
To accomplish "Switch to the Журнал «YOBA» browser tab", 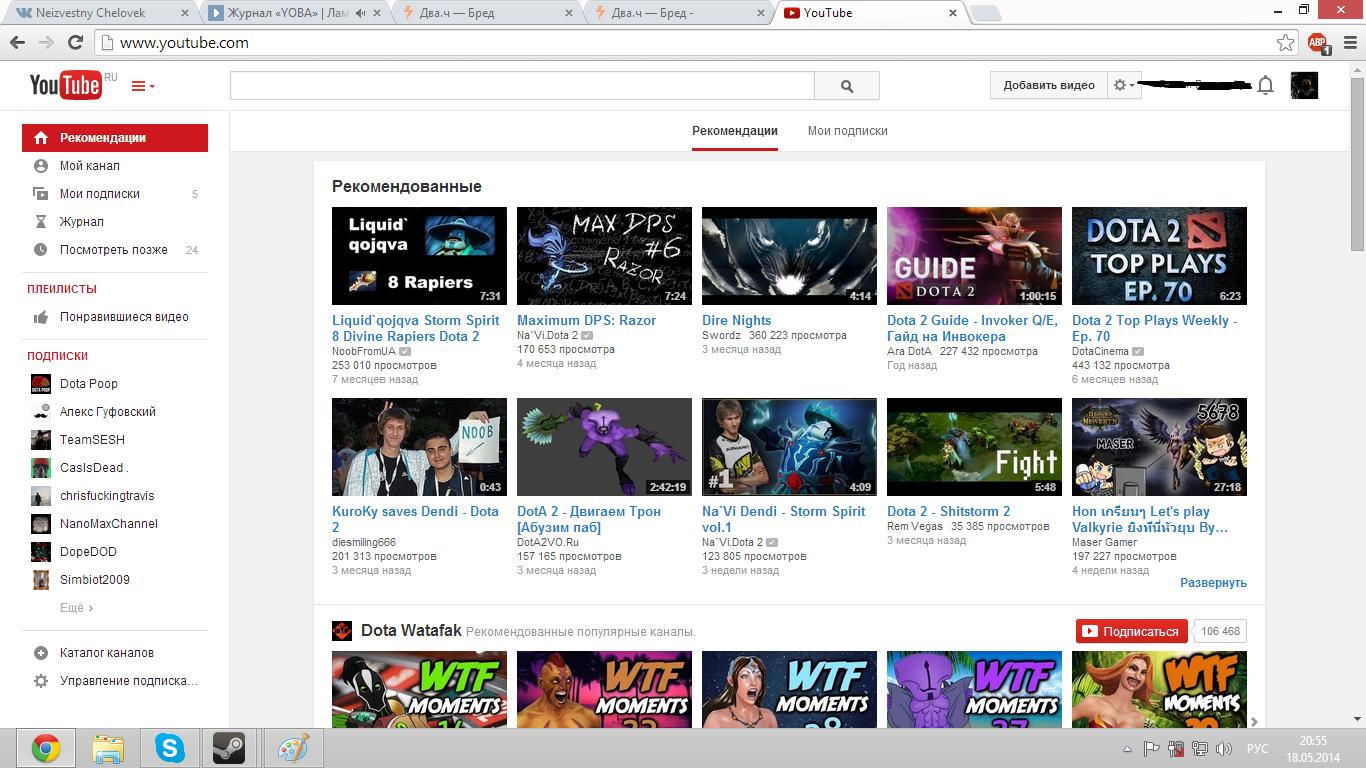I will (x=292, y=13).
